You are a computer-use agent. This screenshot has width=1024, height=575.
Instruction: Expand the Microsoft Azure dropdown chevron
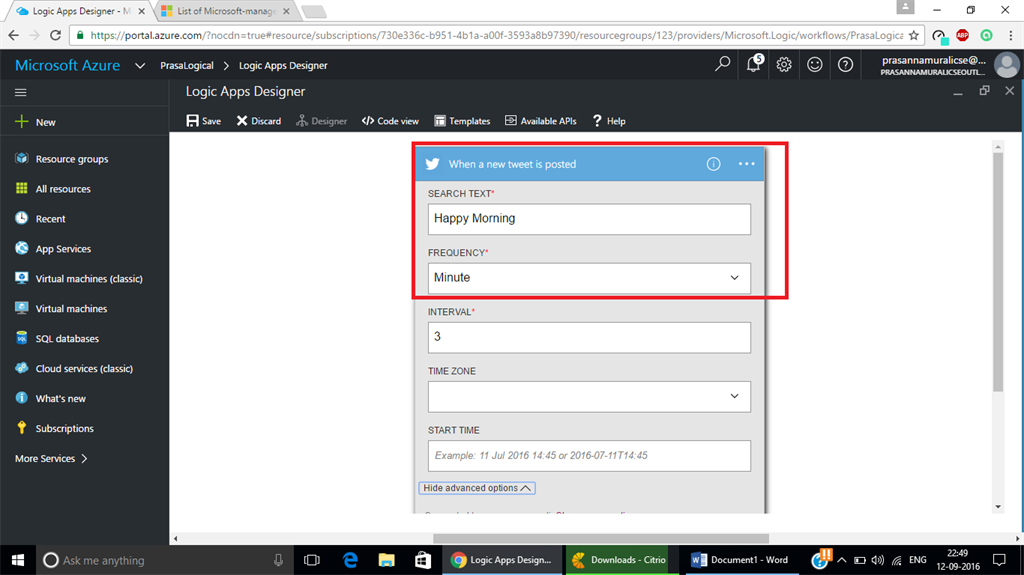click(140, 65)
